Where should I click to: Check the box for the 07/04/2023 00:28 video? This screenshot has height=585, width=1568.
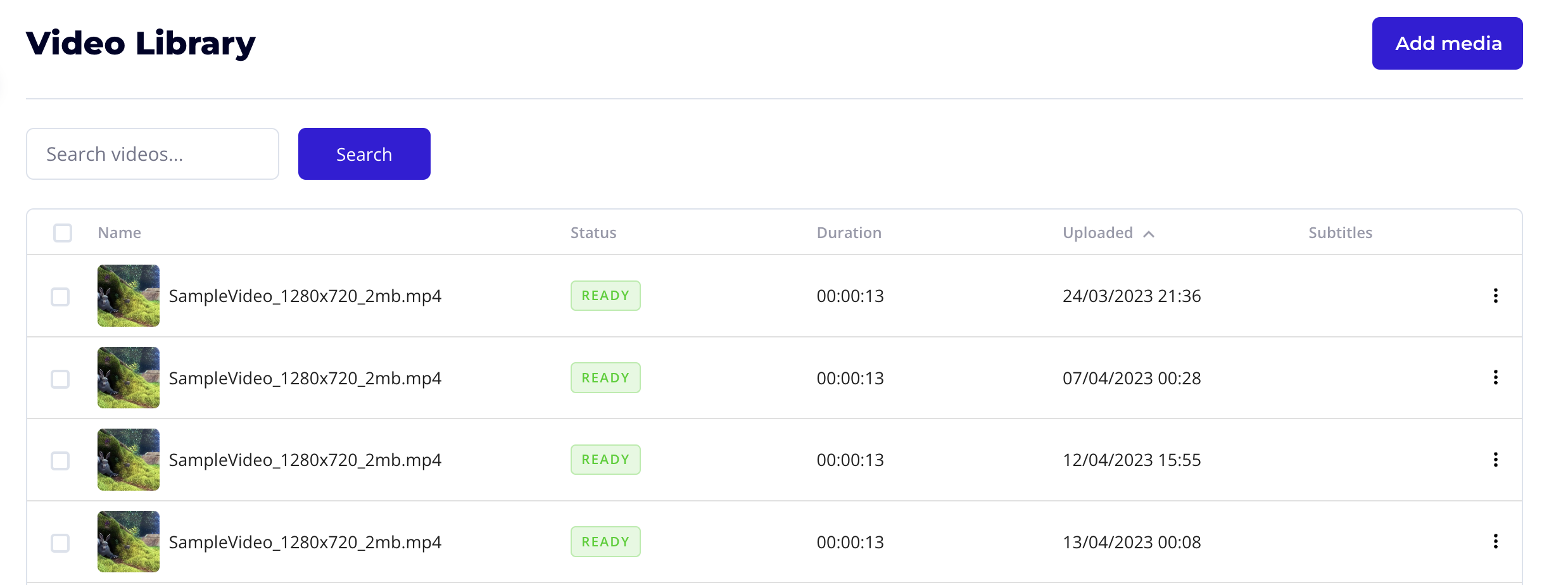pyautogui.click(x=60, y=379)
